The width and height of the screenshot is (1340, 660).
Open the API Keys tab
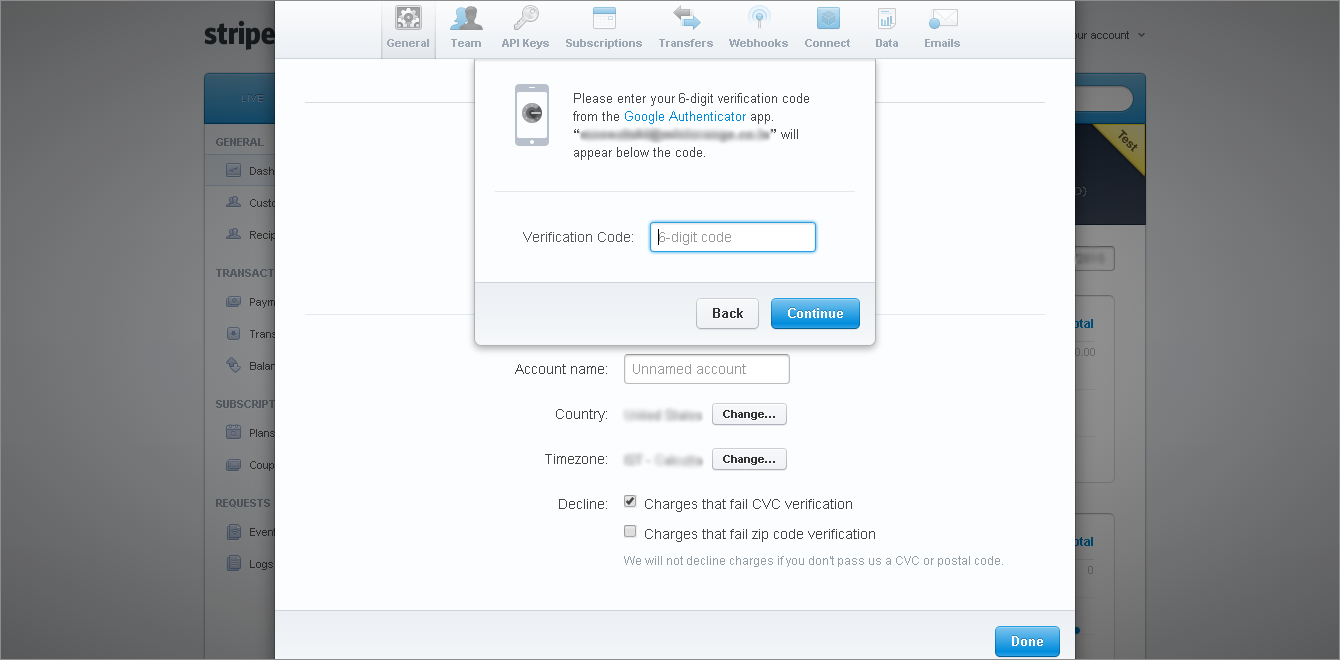525,28
